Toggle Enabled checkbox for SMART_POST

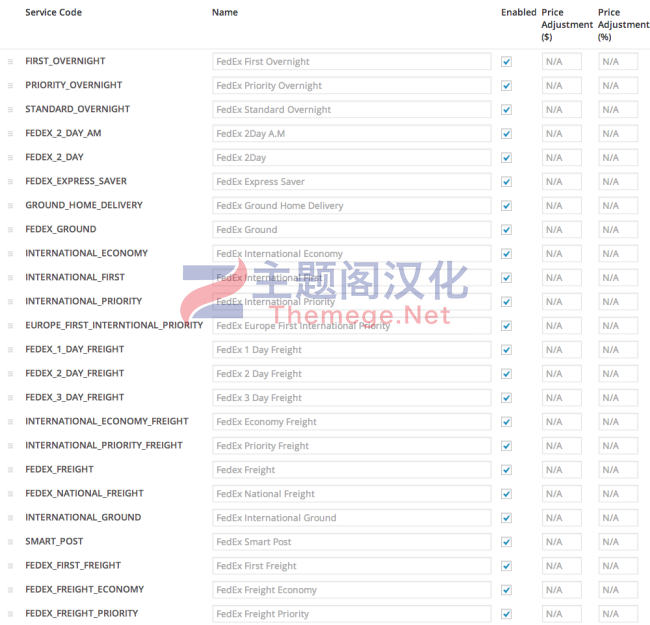point(506,543)
